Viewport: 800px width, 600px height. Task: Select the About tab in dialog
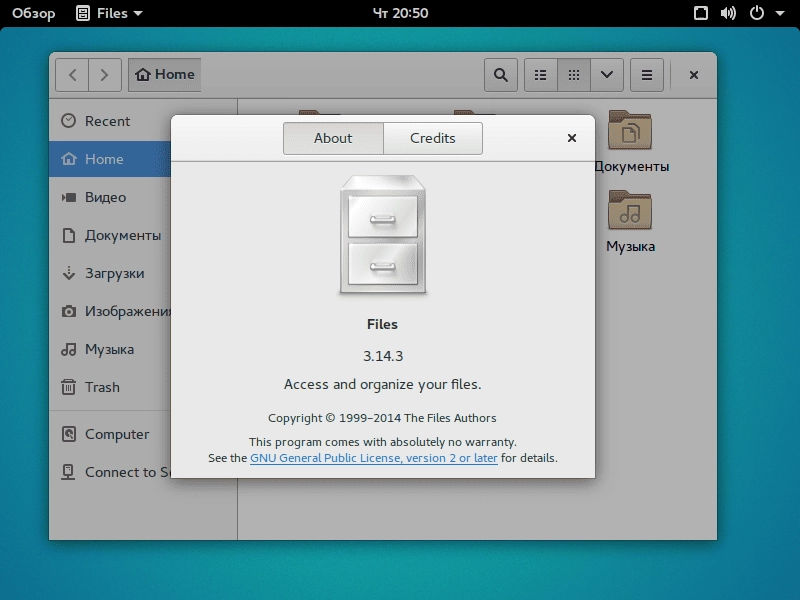tap(333, 138)
